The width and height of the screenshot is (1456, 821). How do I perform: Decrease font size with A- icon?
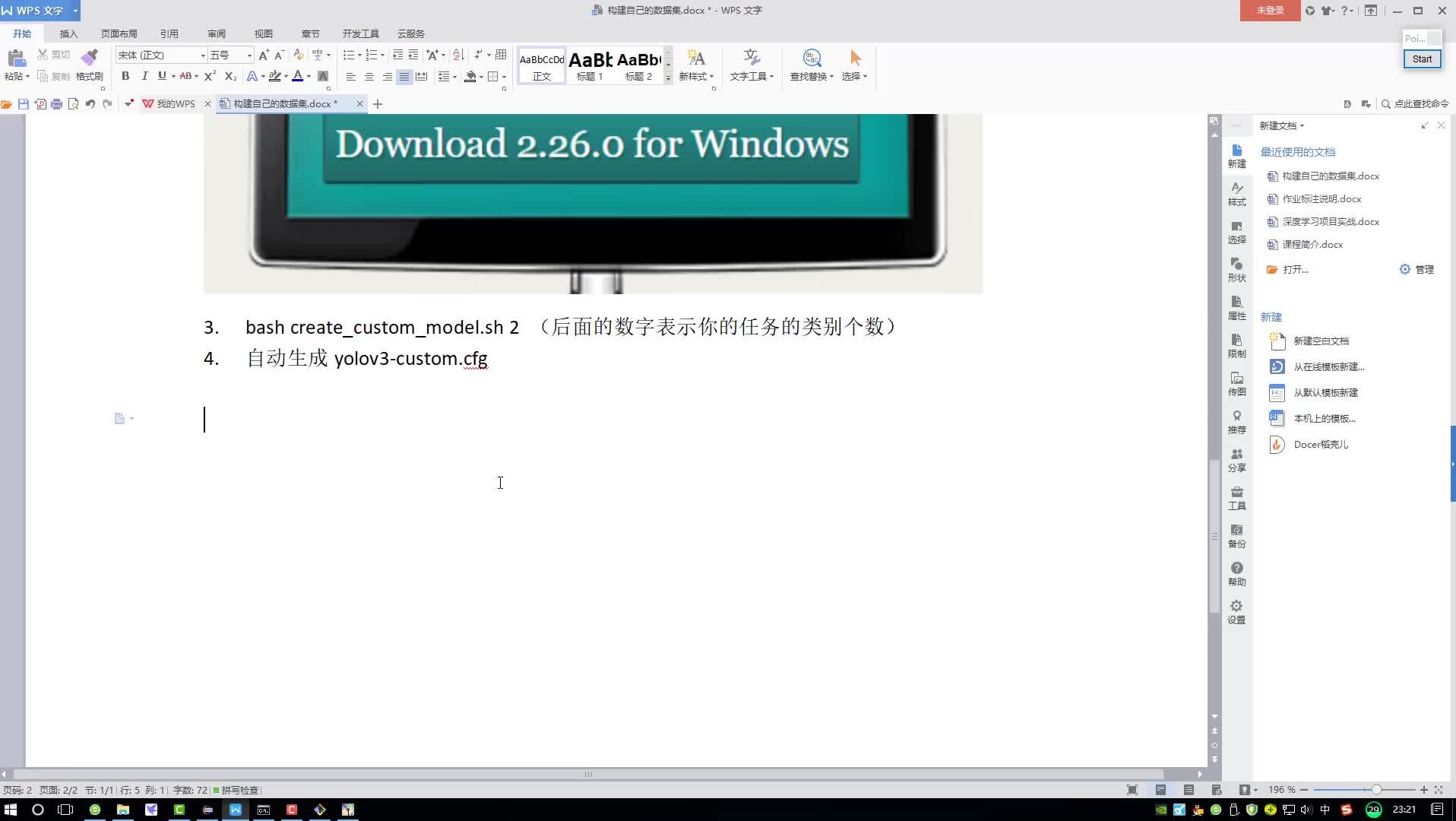279,55
